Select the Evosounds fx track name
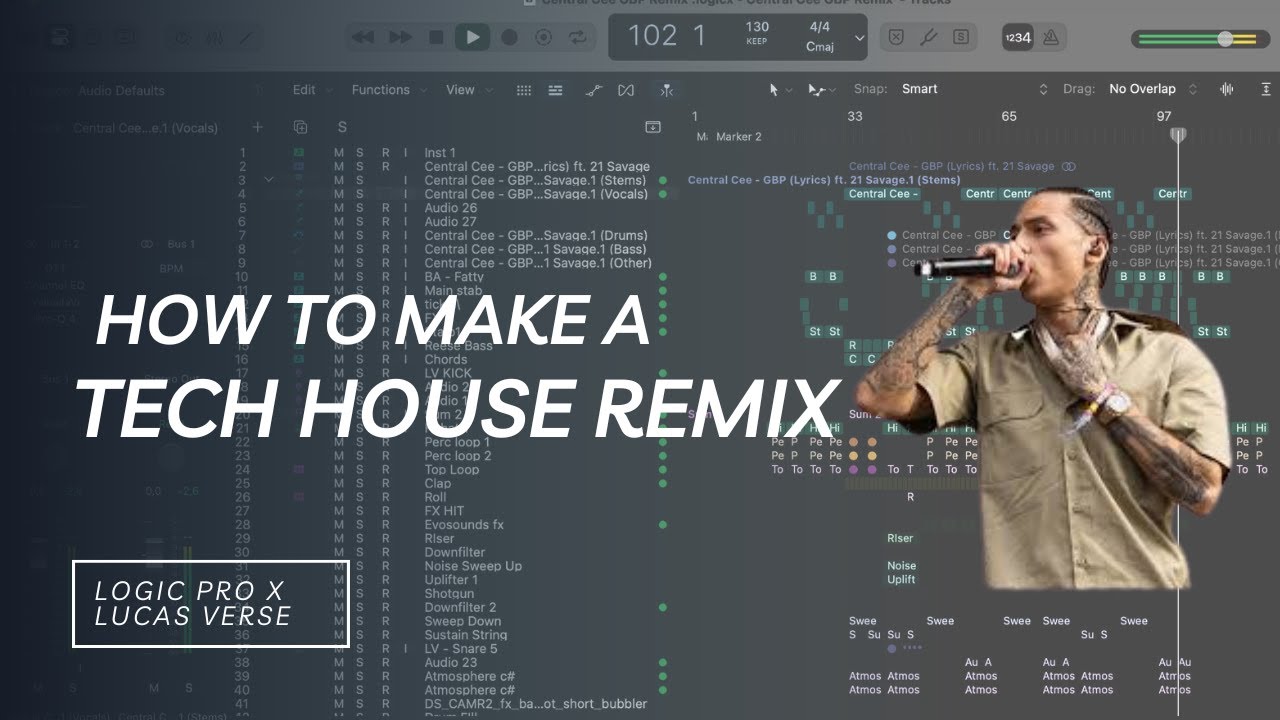 pos(464,524)
